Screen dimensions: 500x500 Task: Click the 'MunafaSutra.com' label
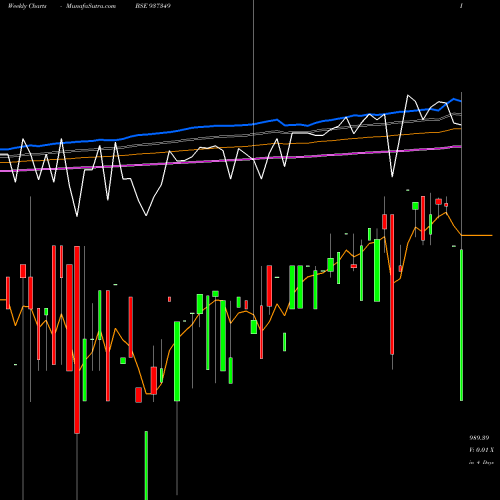91,6
